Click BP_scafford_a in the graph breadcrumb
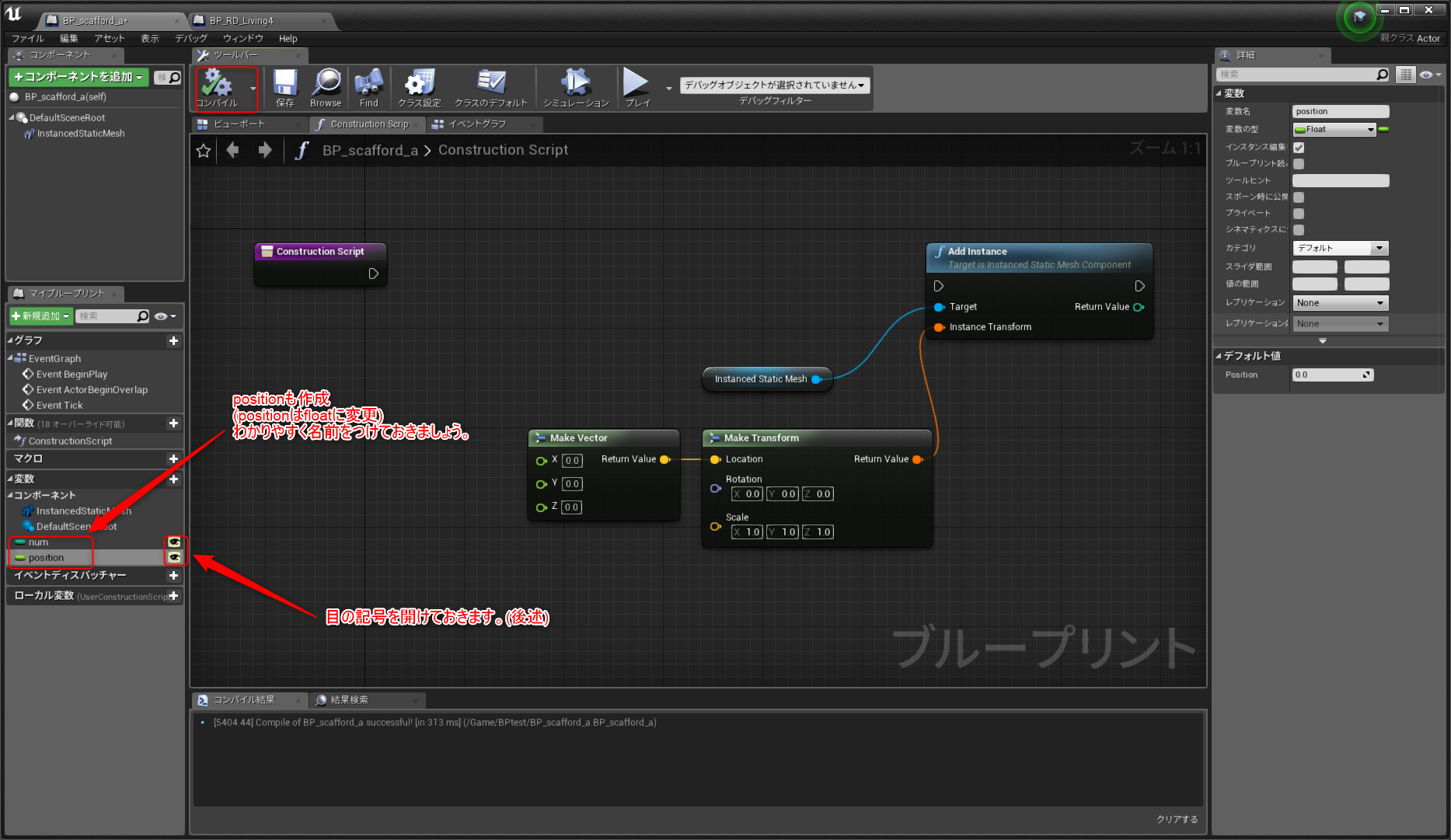 pyautogui.click(x=370, y=150)
